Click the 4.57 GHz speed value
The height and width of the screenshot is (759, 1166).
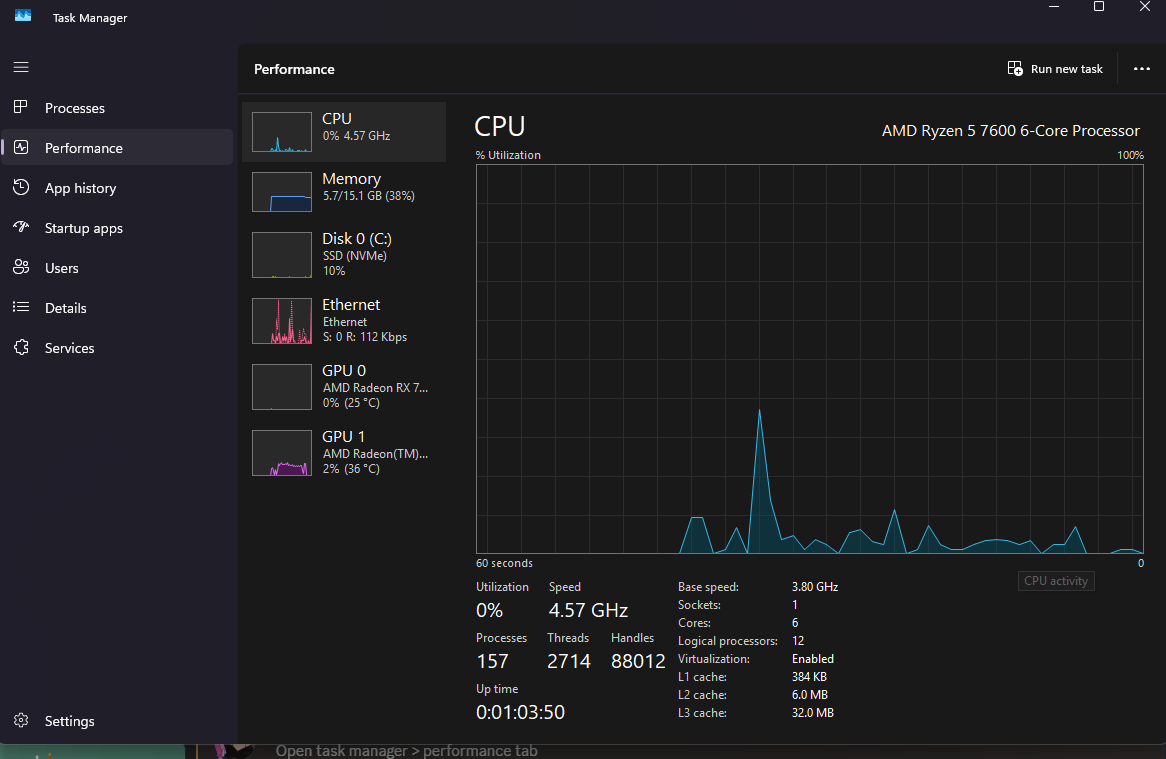(588, 610)
